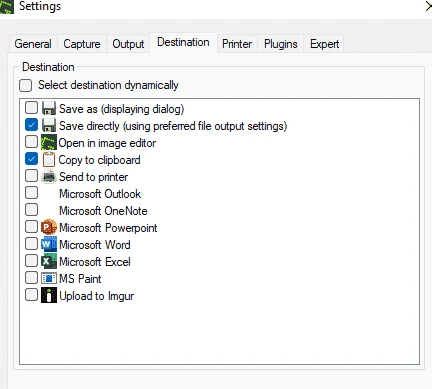This screenshot has height=389, width=432.
Task: Click the floppy disk icon beside Save as
Action: click(x=49, y=109)
